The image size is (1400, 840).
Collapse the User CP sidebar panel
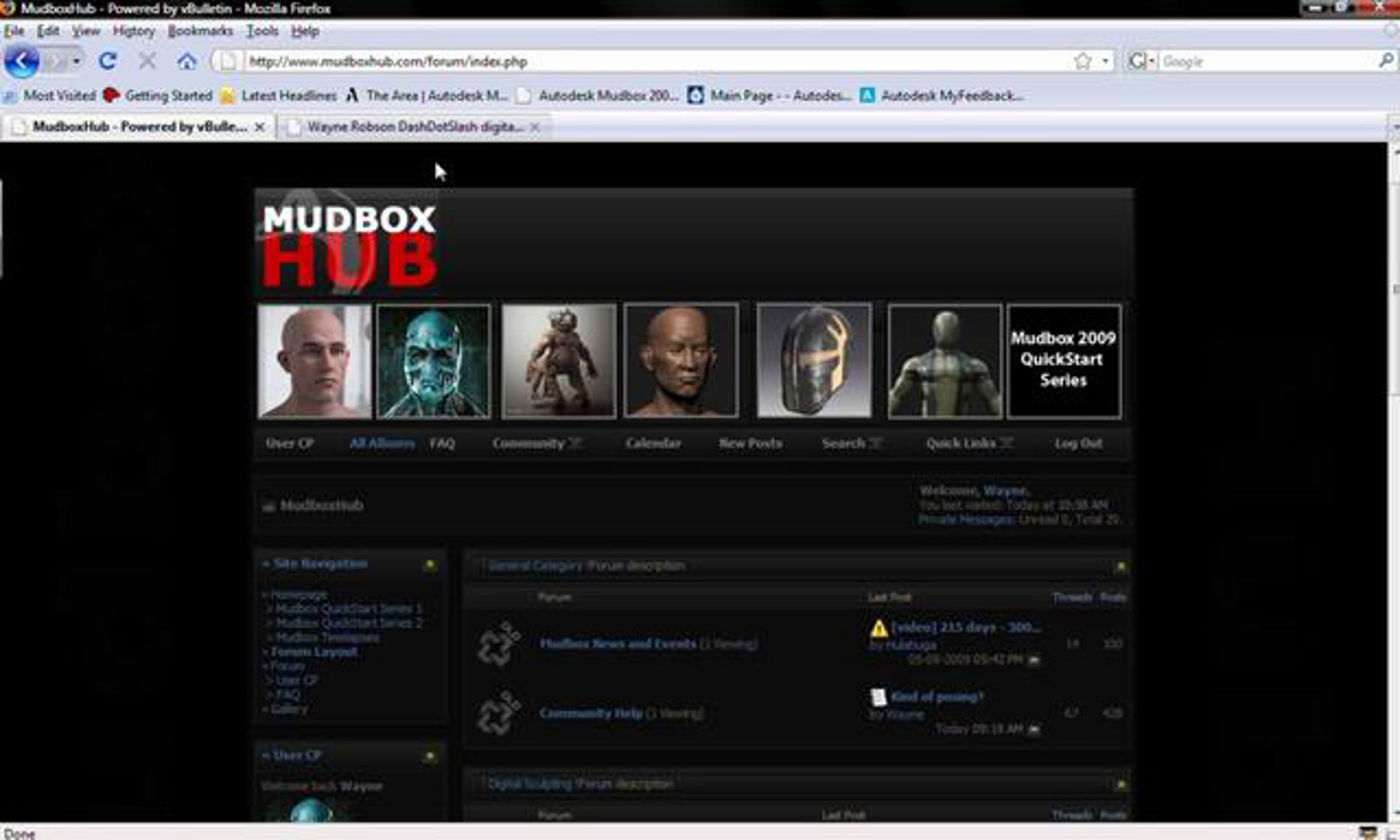(x=430, y=756)
